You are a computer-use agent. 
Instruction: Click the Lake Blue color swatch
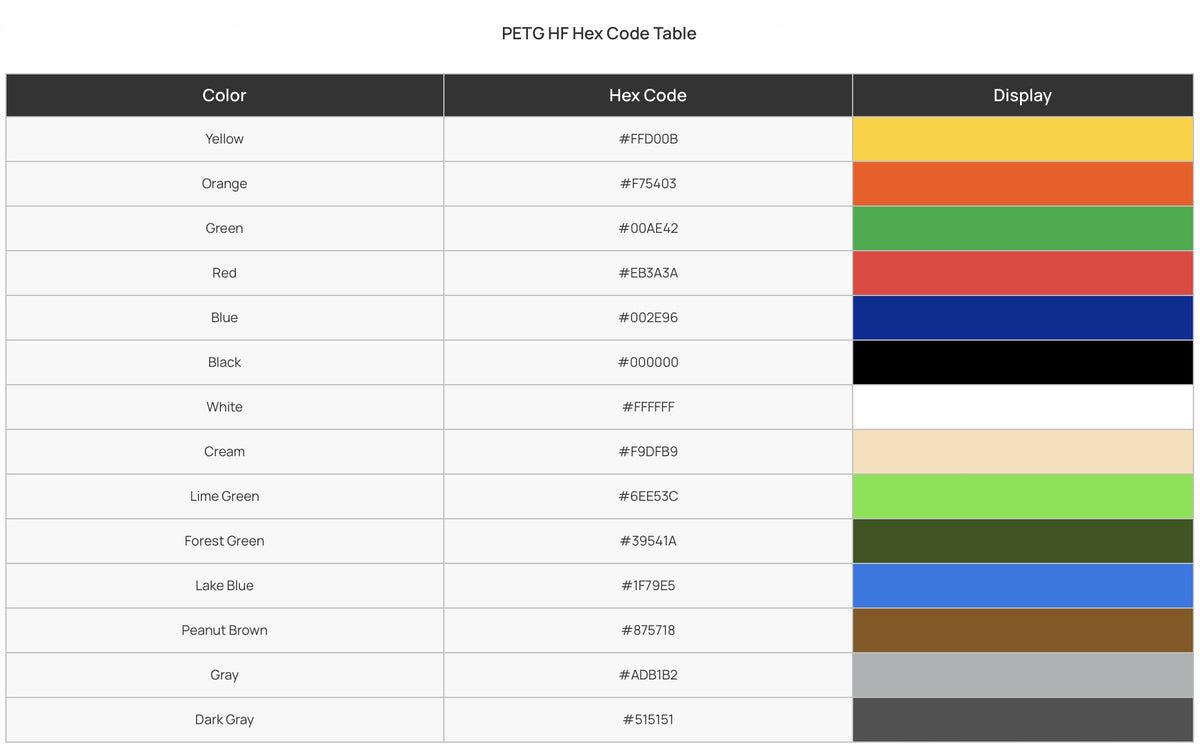pyautogui.click(x=1023, y=586)
